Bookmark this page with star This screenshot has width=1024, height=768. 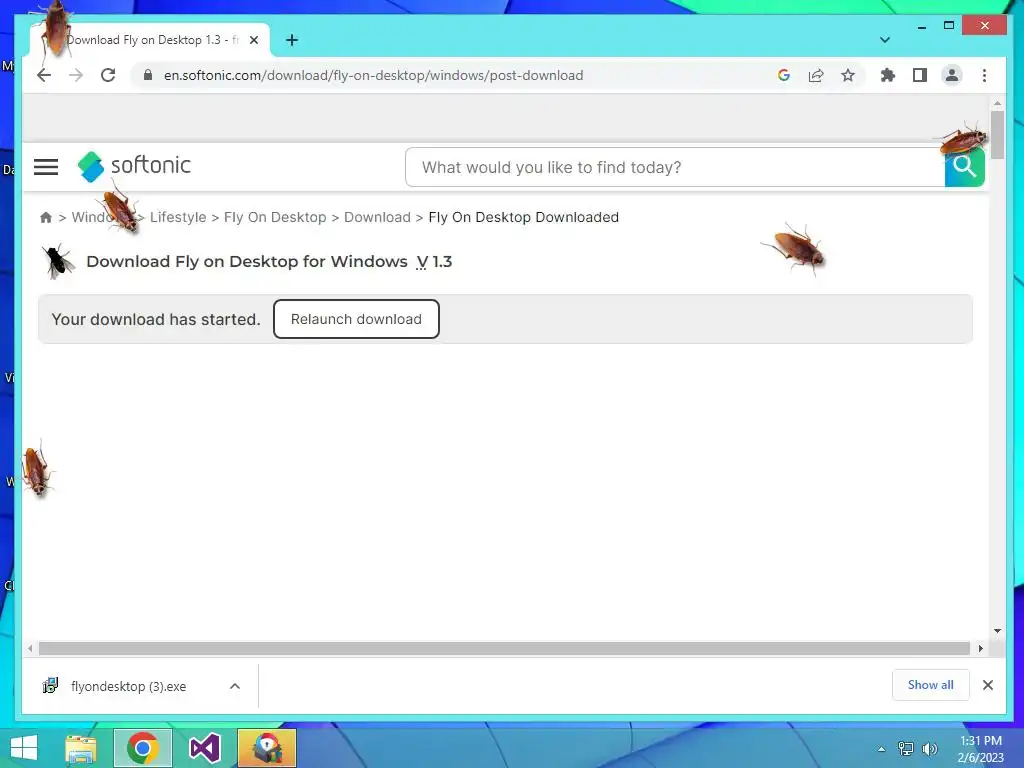[848, 75]
